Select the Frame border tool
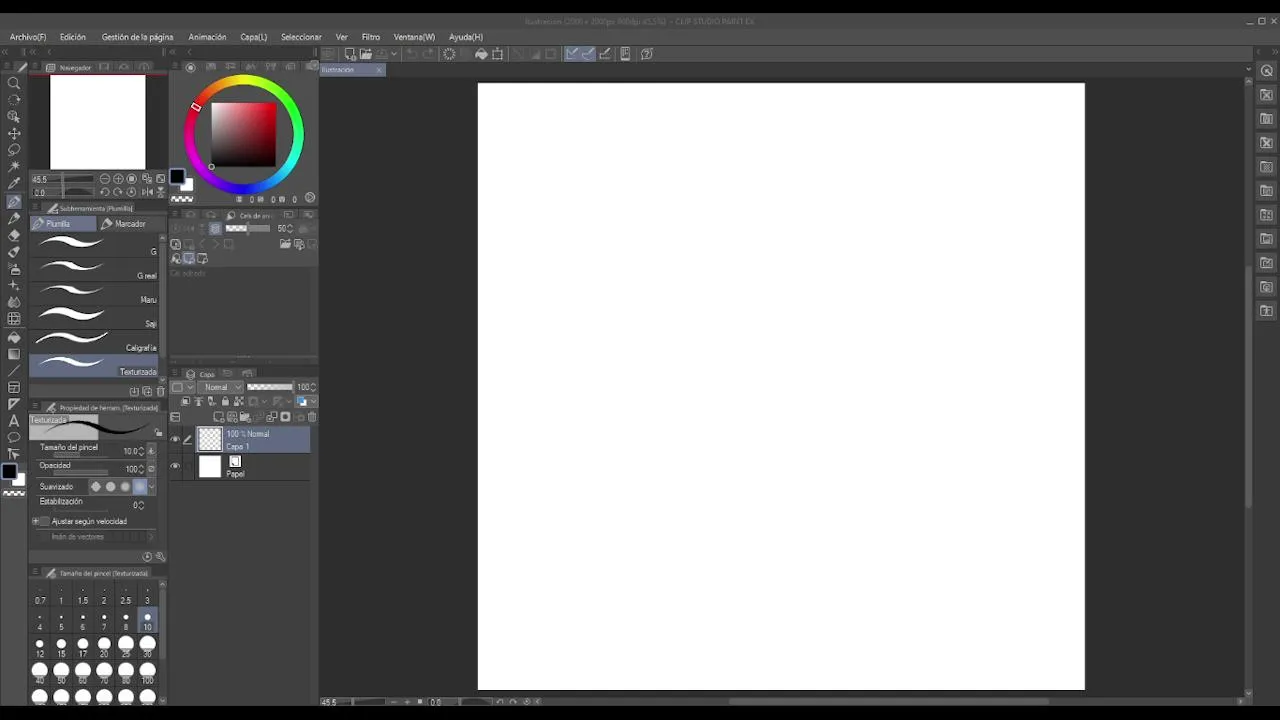The width and height of the screenshot is (1280, 720). tap(14, 388)
